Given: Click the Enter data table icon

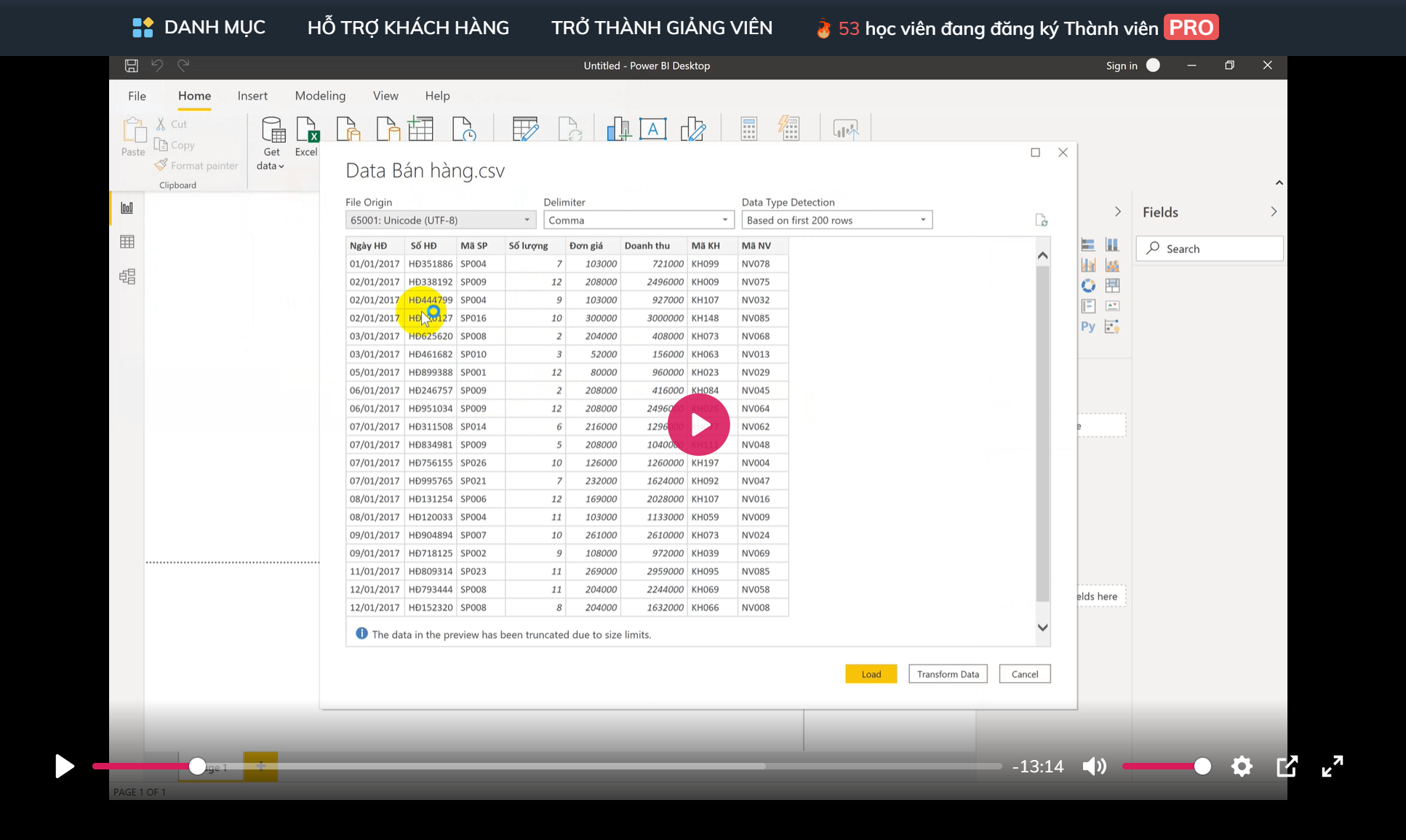Looking at the screenshot, I should [420, 129].
